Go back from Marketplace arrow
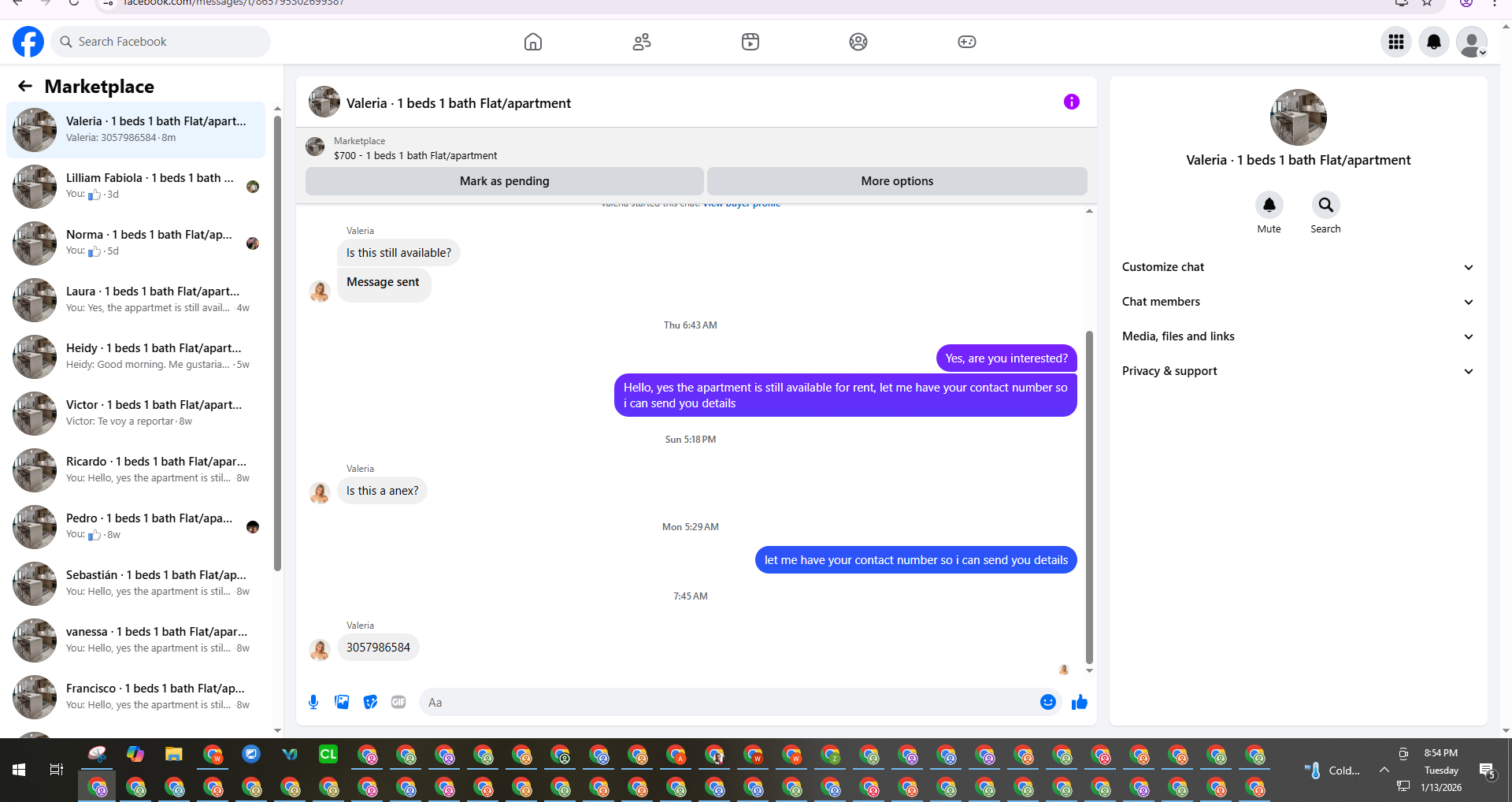1512x802 pixels. 25,86
